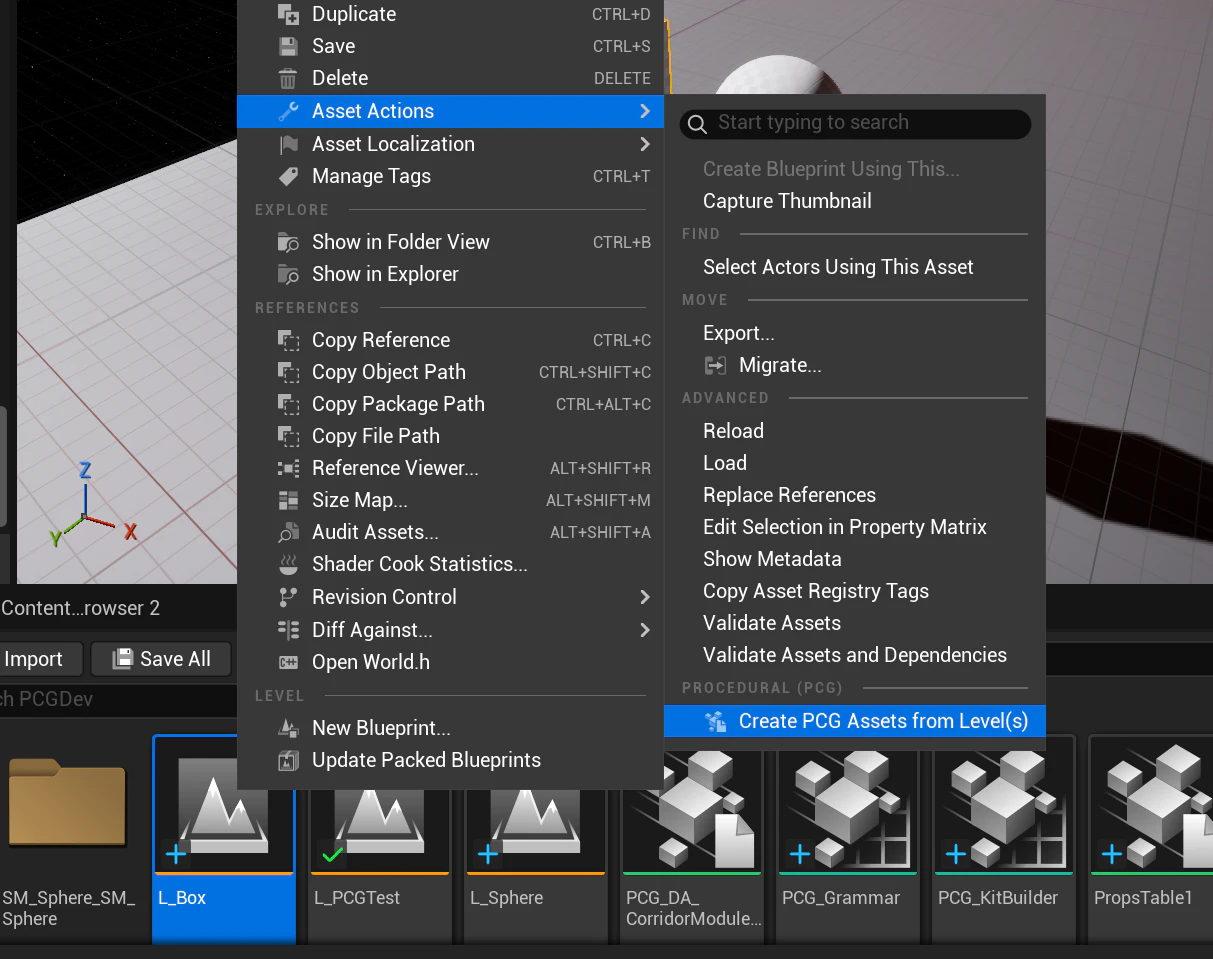The width and height of the screenshot is (1213, 959).
Task: Click the Revision Control branch icon
Action: pos(288,597)
